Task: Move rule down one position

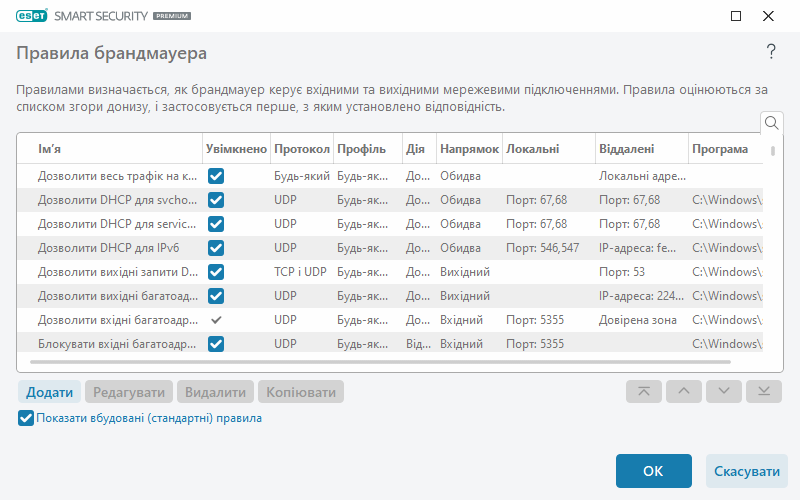Action: (723, 391)
